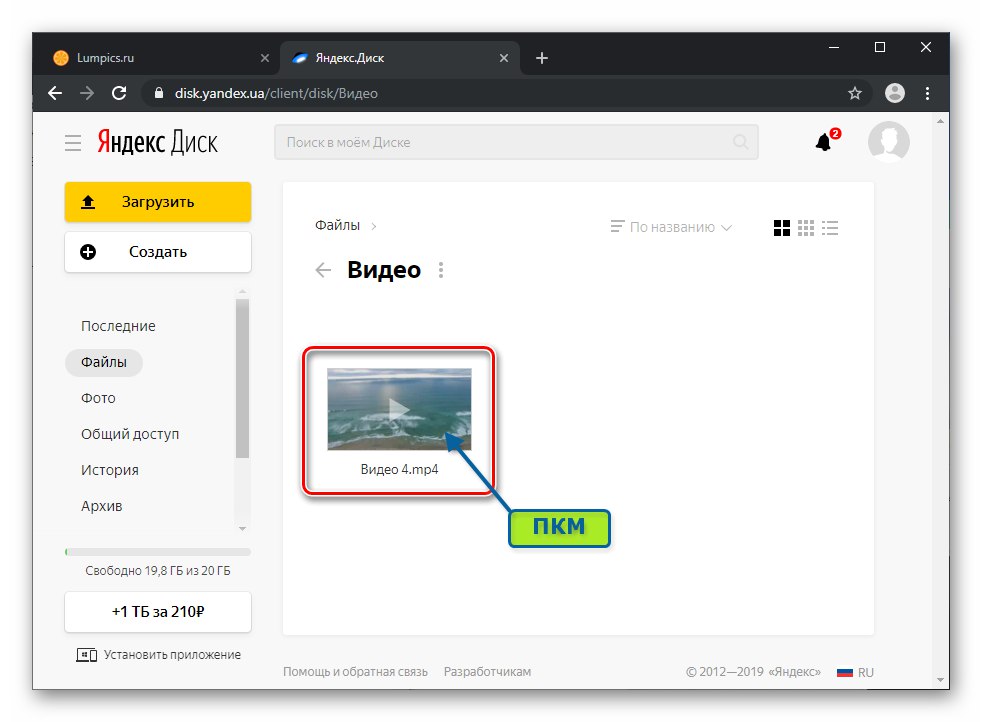Click the Создать button
This screenshot has height=722, width=982.
coord(158,252)
